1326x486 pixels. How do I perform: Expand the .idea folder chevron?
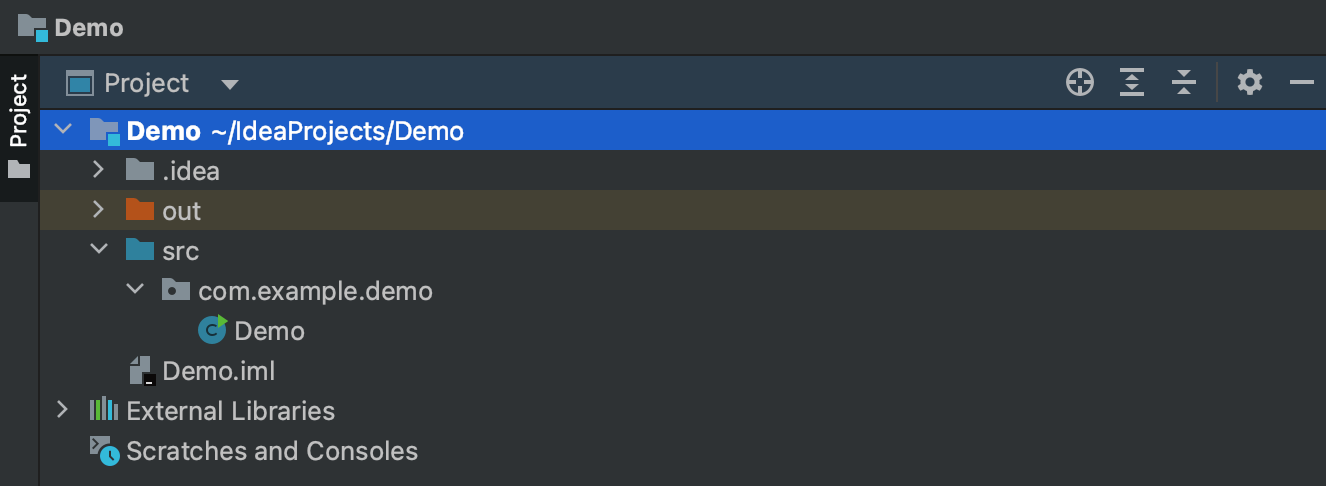coord(98,170)
